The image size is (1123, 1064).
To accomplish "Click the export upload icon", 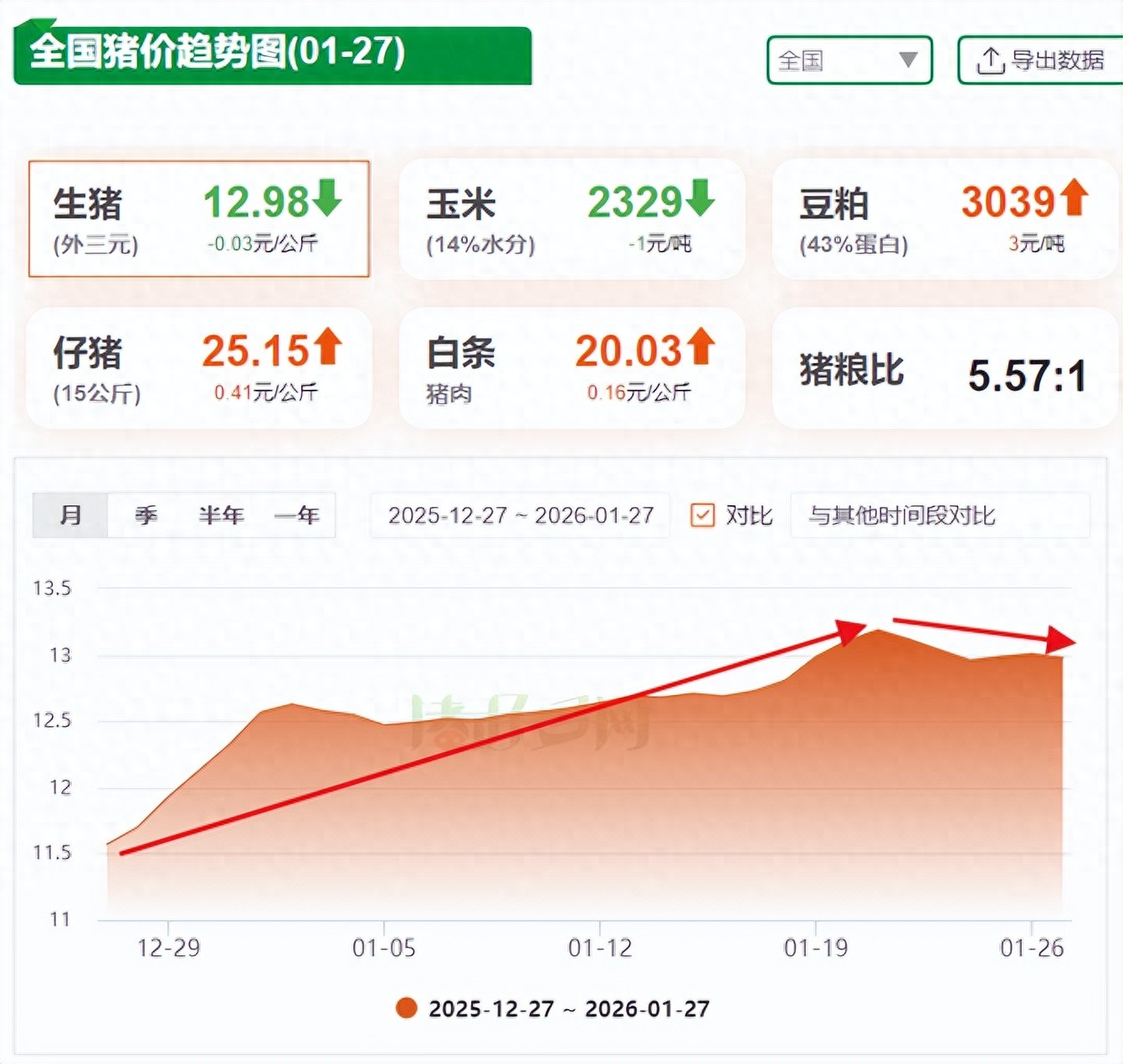I will tap(990, 61).
